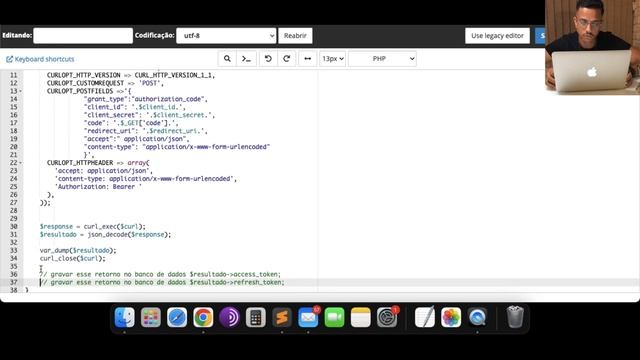The width and height of the screenshot is (640, 360).
Task: Click the 'Authorization: Bearer ' line
Action: [x=98, y=187]
